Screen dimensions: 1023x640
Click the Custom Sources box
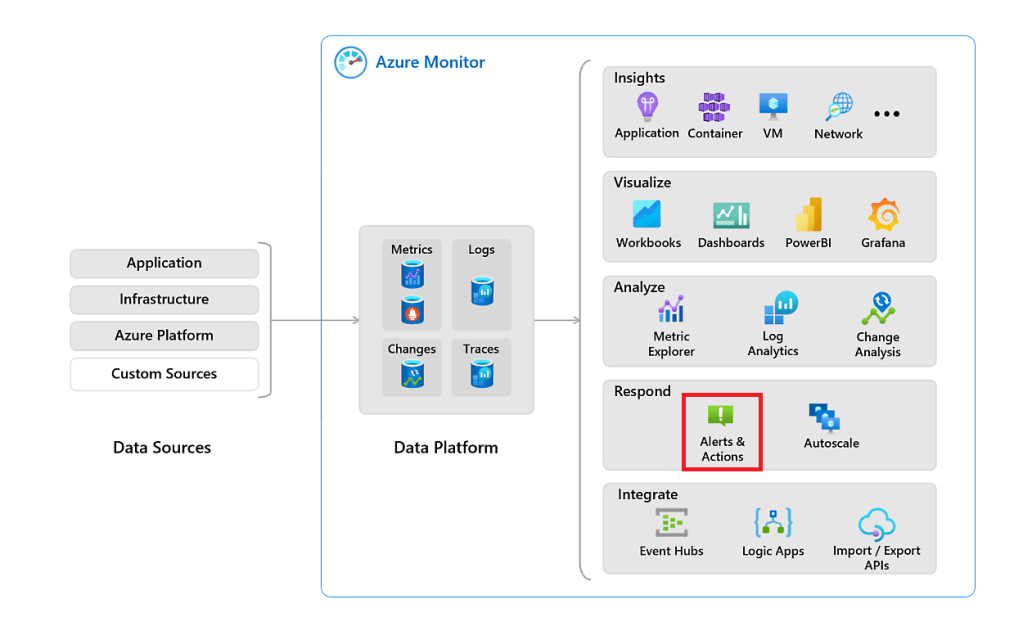[x=164, y=374]
